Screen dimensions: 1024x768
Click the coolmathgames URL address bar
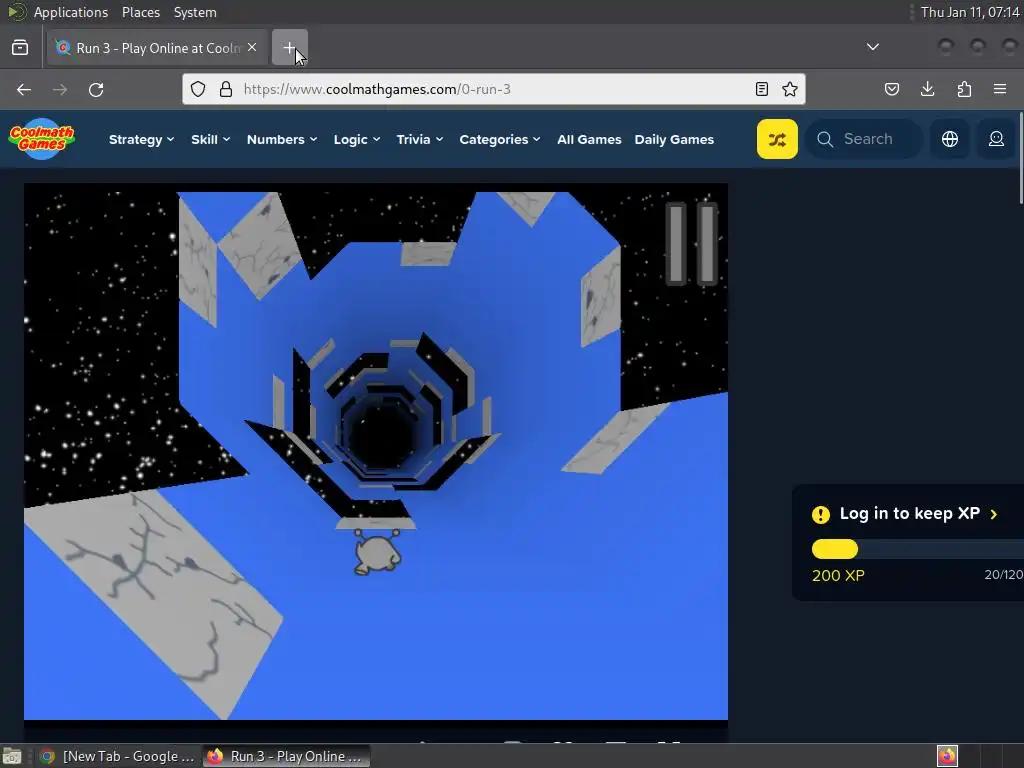pos(494,89)
